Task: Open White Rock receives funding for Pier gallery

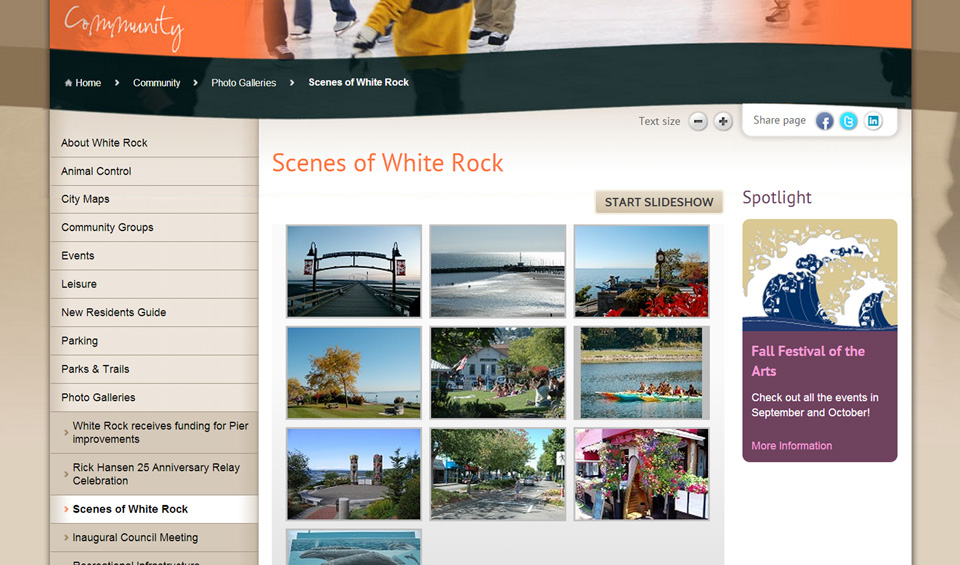Action: click(x=154, y=432)
